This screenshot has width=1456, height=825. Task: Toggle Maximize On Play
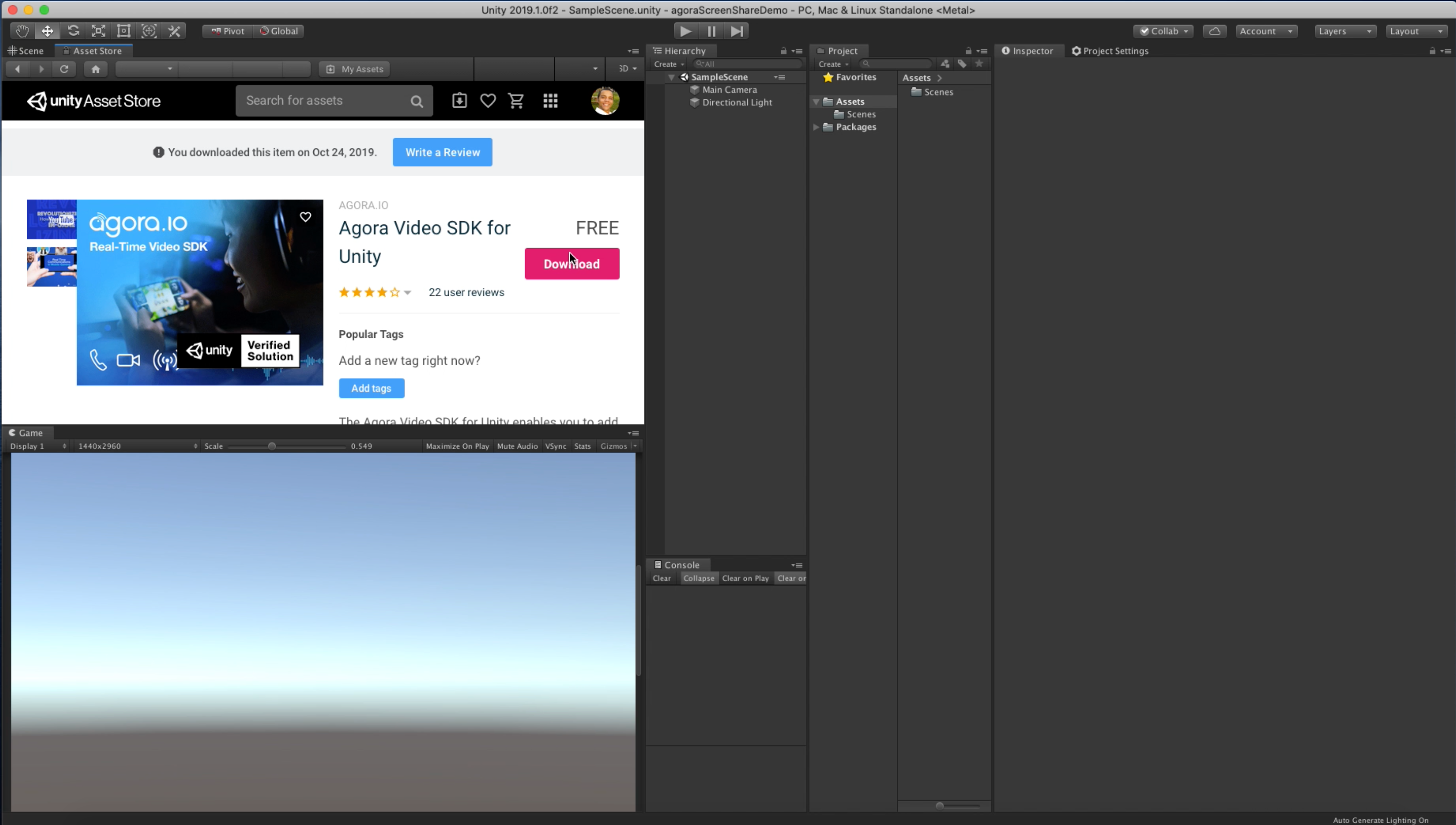coord(457,446)
